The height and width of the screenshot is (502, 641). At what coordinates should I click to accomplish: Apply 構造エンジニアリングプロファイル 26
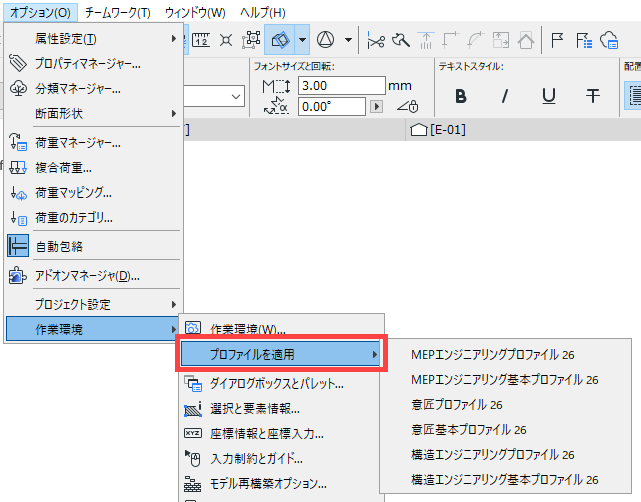(506, 455)
